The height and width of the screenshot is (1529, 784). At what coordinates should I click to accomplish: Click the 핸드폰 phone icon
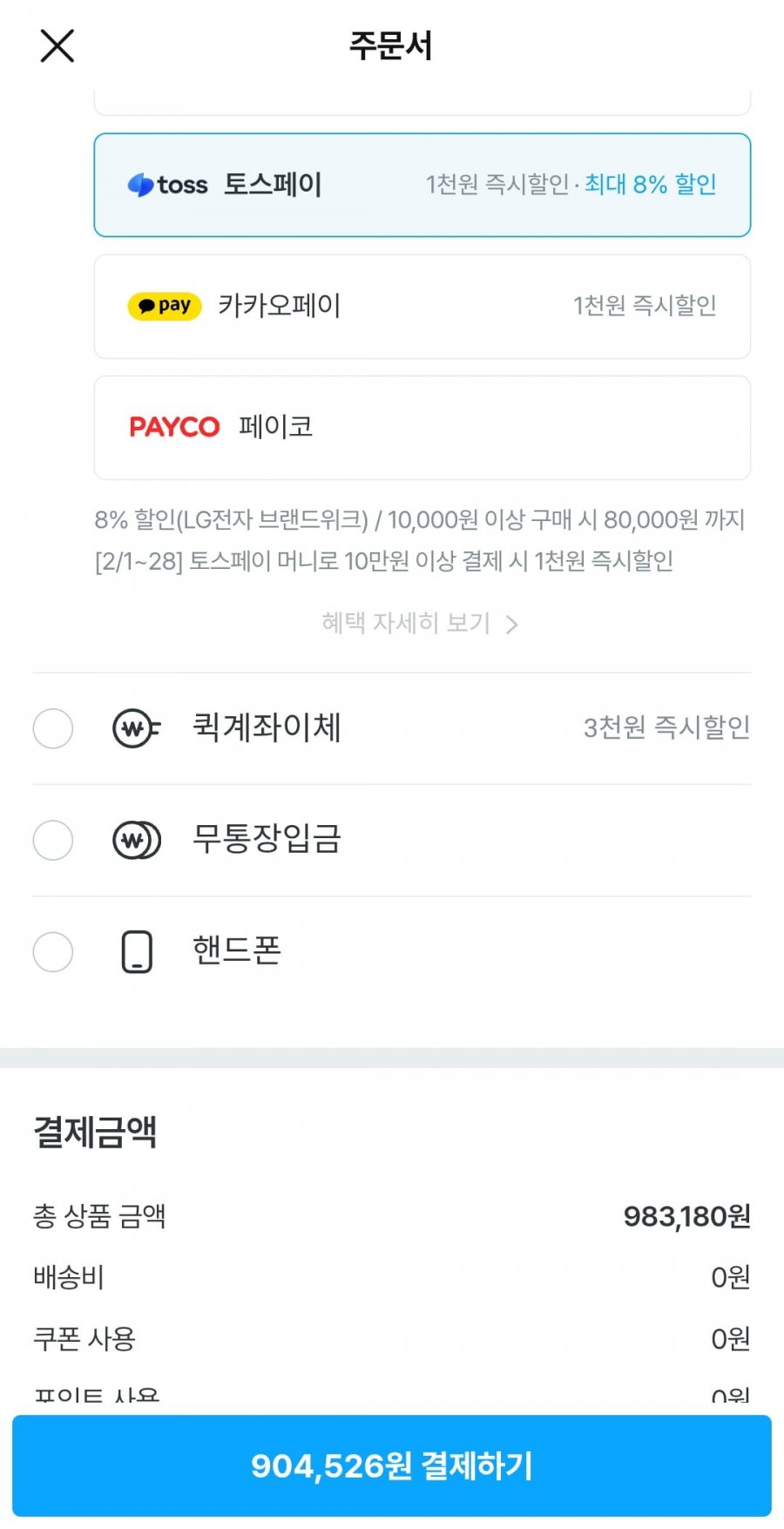click(137, 951)
